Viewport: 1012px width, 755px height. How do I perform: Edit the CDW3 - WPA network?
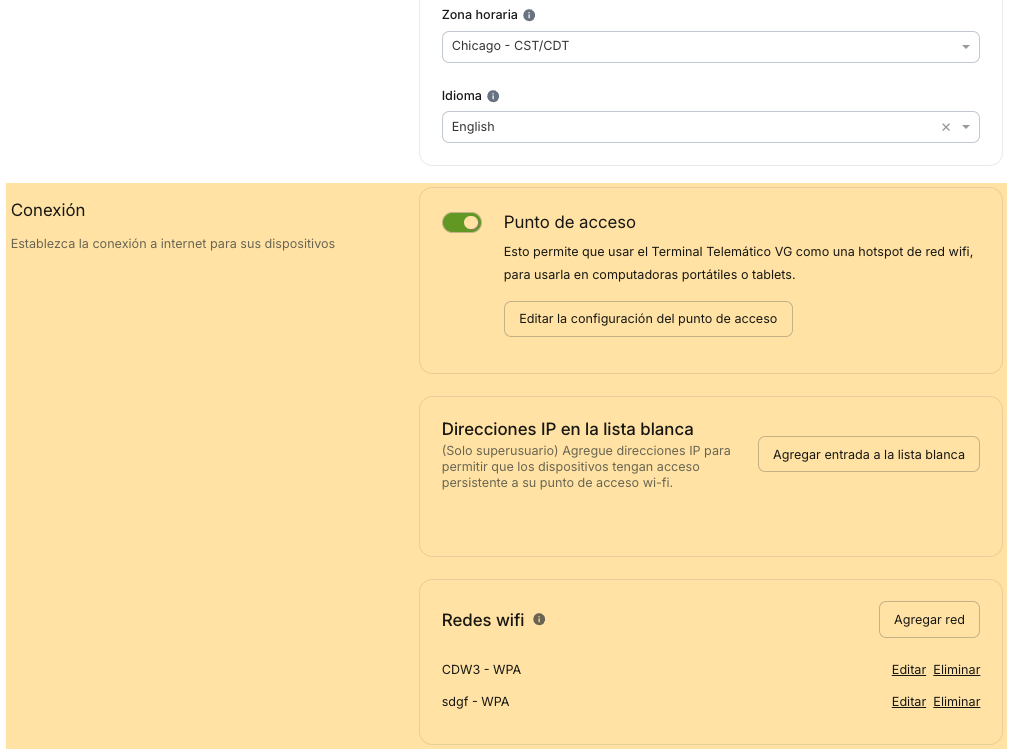908,670
